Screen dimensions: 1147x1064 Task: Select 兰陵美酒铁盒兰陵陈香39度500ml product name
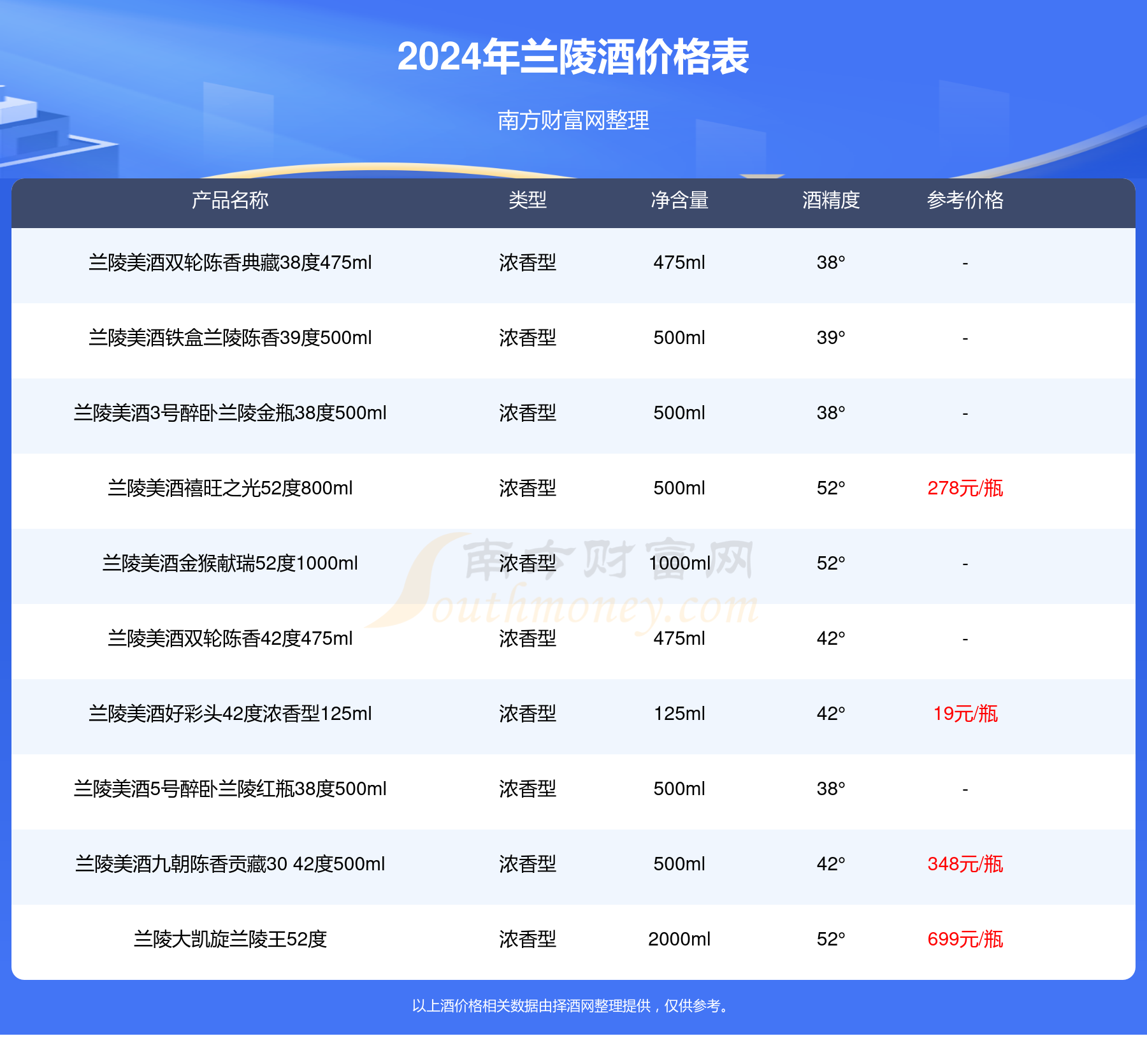[230, 338]
